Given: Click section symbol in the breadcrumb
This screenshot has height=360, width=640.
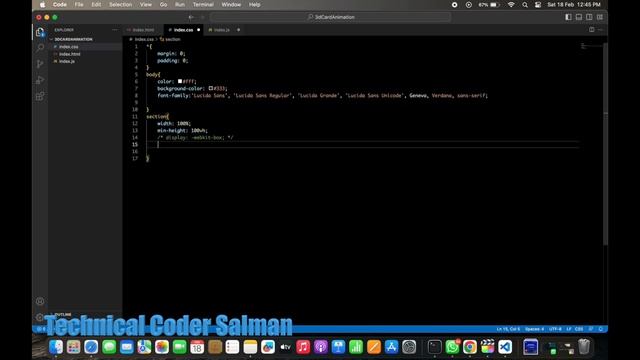Looking at the screenshot, I should point(173,40).
